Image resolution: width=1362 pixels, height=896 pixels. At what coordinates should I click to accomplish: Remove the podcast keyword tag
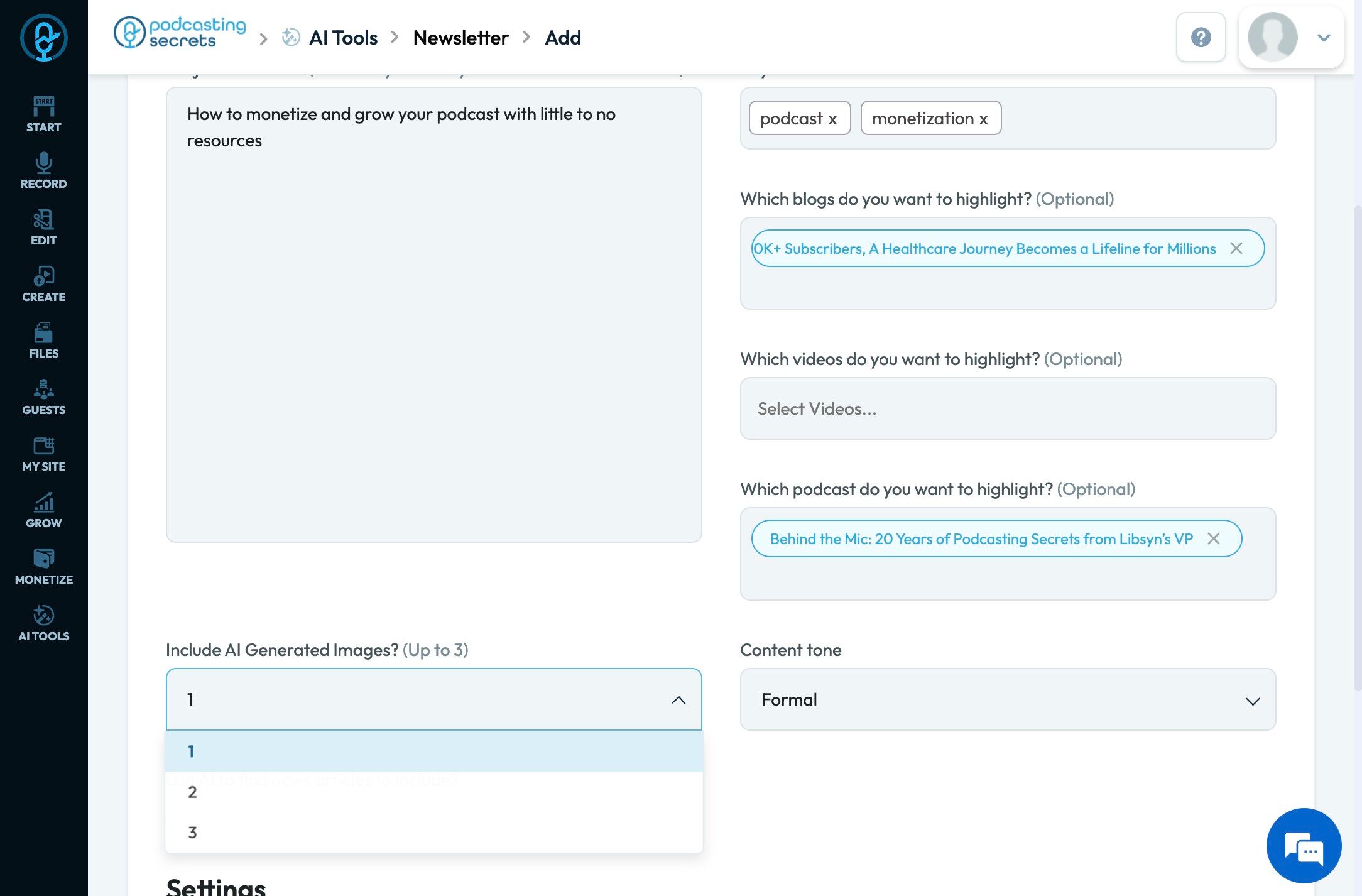(832, 119)
